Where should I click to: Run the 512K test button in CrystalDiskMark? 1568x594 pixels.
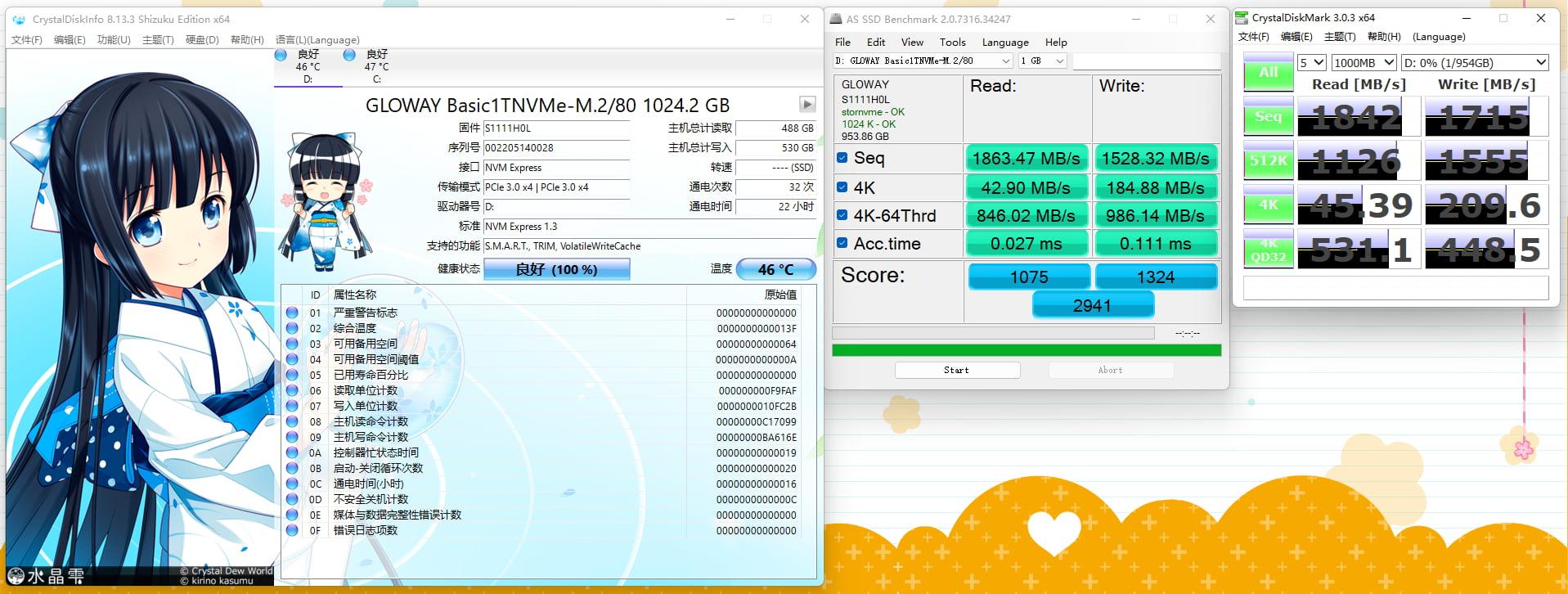(1269, 160)
